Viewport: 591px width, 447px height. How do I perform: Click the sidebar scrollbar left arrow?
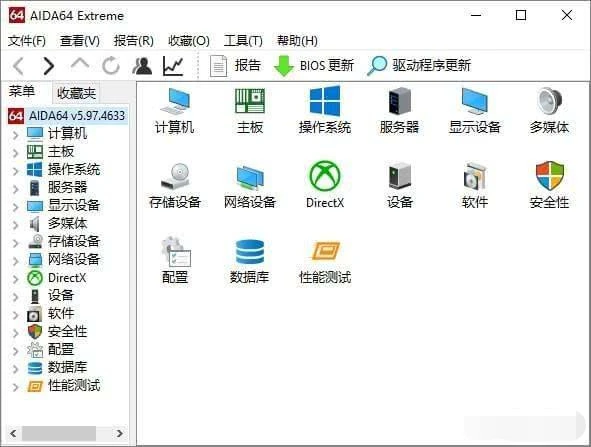(14, 433)
